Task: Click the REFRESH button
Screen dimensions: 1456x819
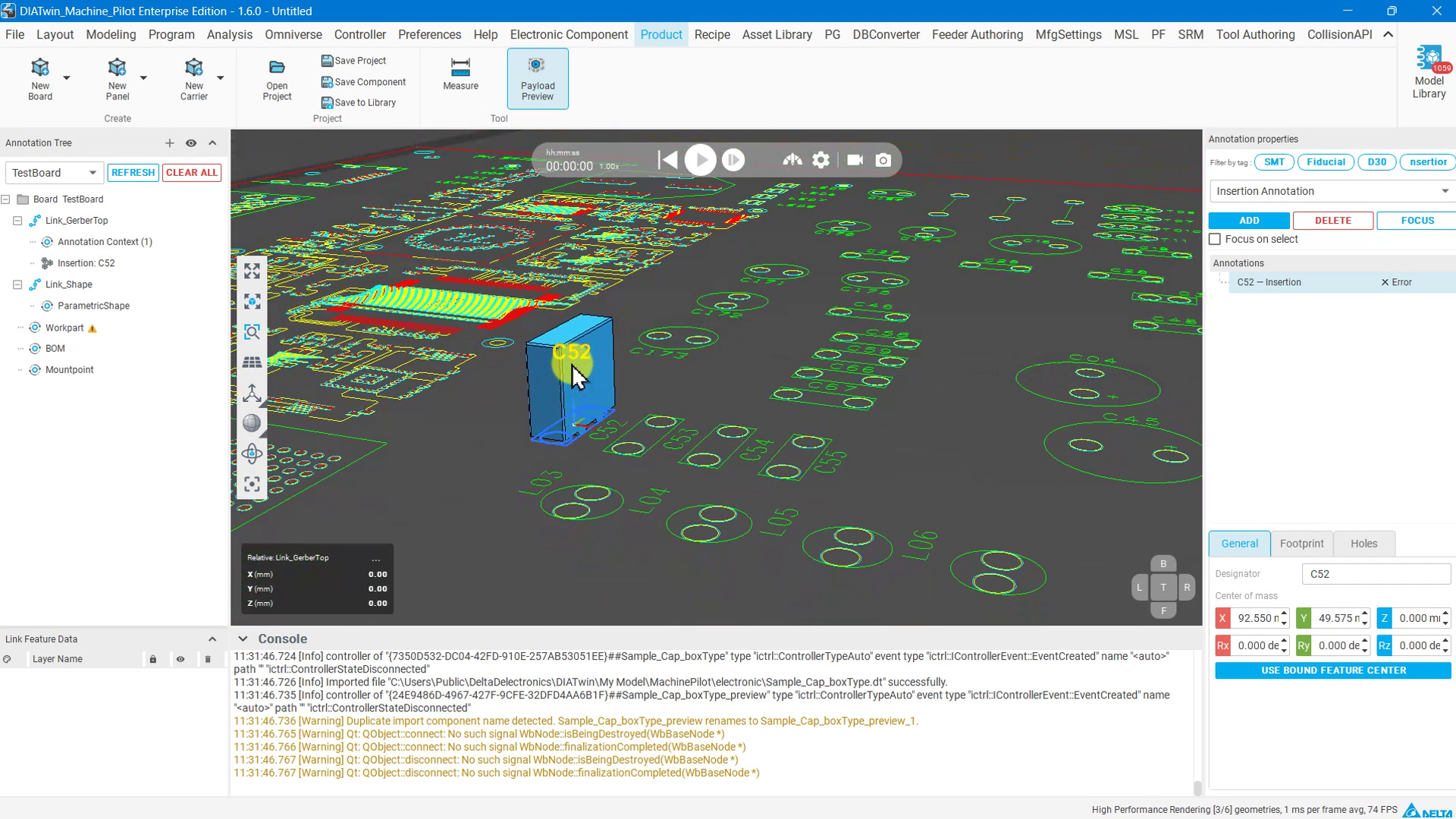Action: pyautogui.click(x=133, y=173)
